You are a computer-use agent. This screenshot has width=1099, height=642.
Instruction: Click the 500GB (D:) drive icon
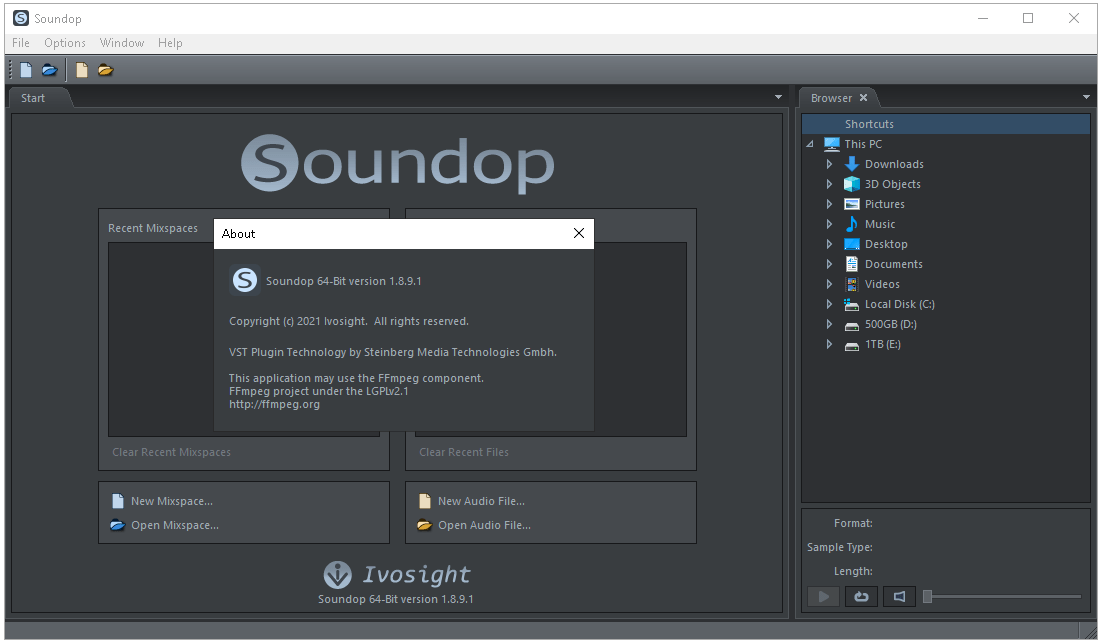click(x=852, y=326)
